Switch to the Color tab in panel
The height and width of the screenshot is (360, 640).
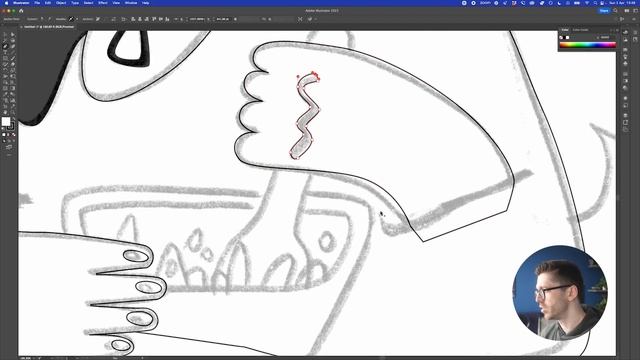565,30
